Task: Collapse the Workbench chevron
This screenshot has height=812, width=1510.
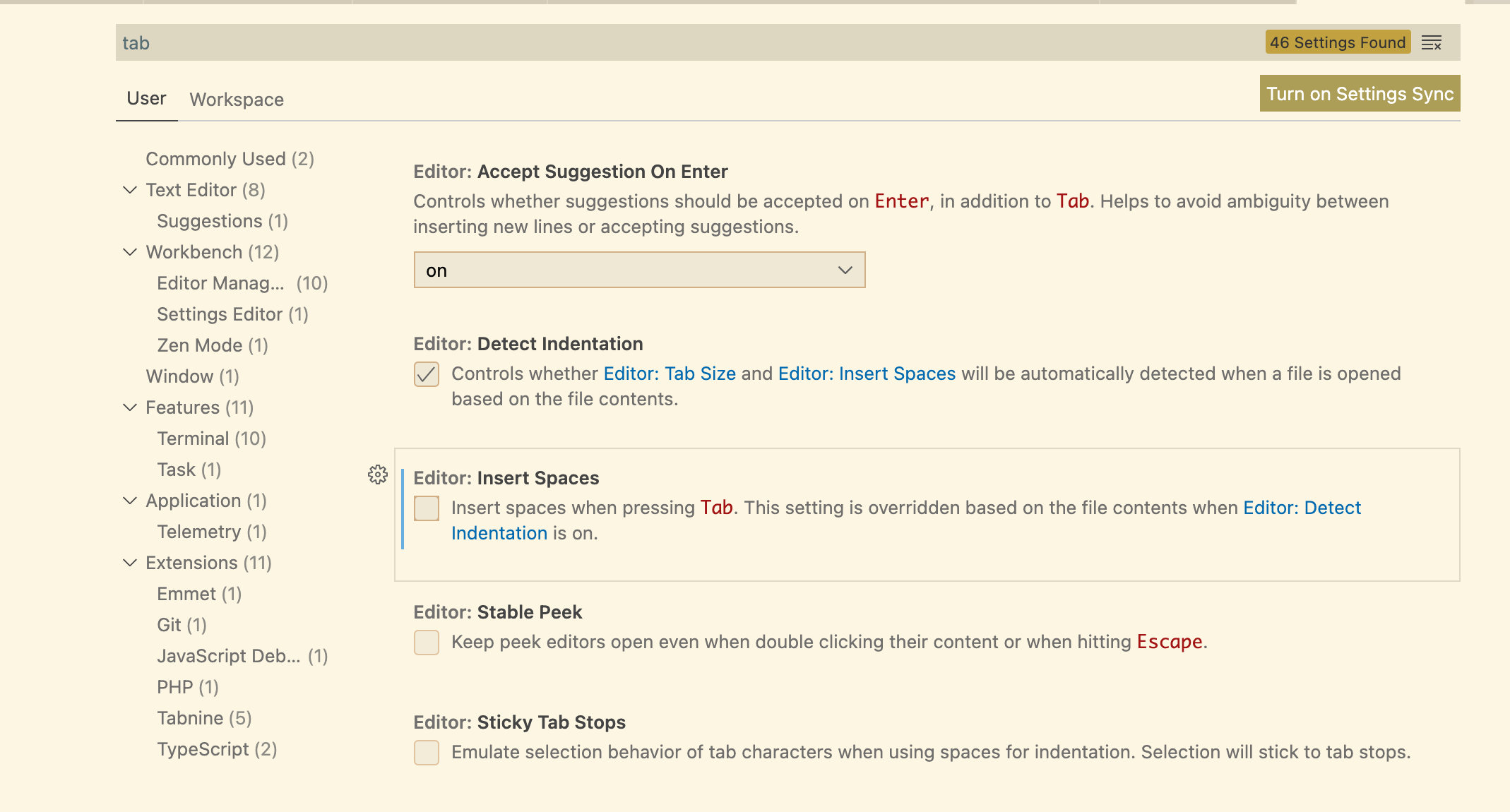Action: tap(130, 252)
